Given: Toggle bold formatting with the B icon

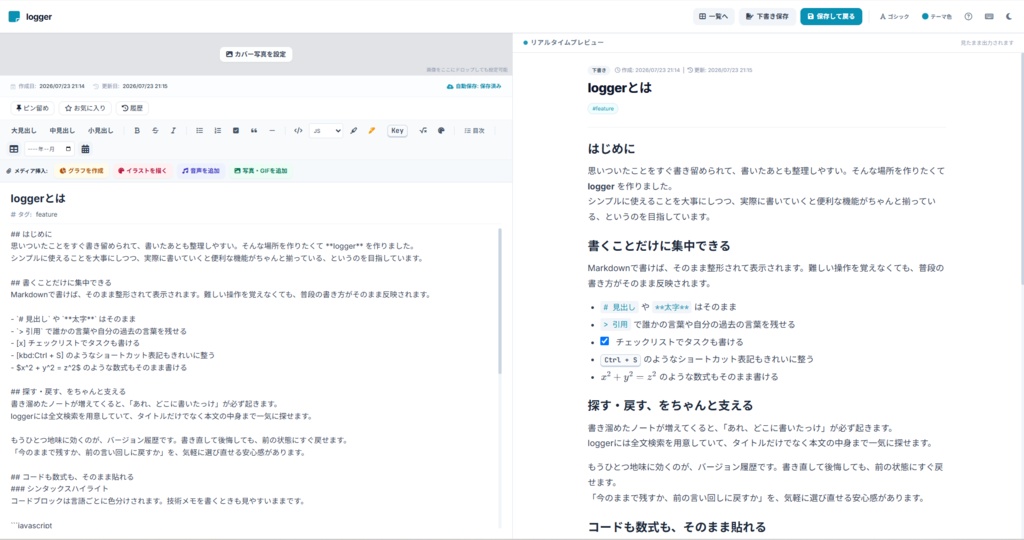Looking at the screenshot, I should 137,131.
